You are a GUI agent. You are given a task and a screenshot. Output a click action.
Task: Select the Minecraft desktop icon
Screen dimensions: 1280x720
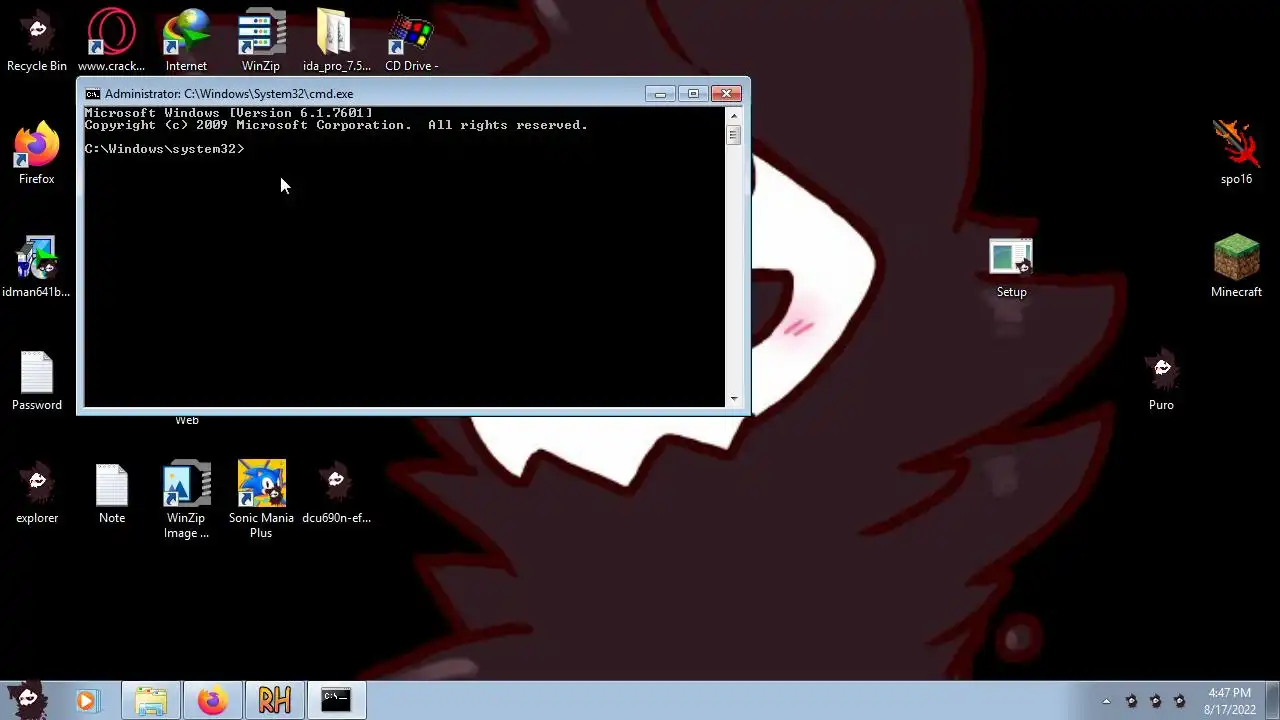[x=1236, y=266]
